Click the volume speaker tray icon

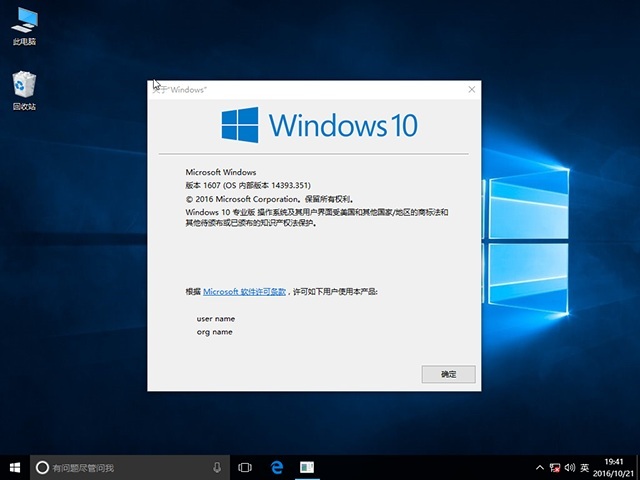tap(568, 467)
